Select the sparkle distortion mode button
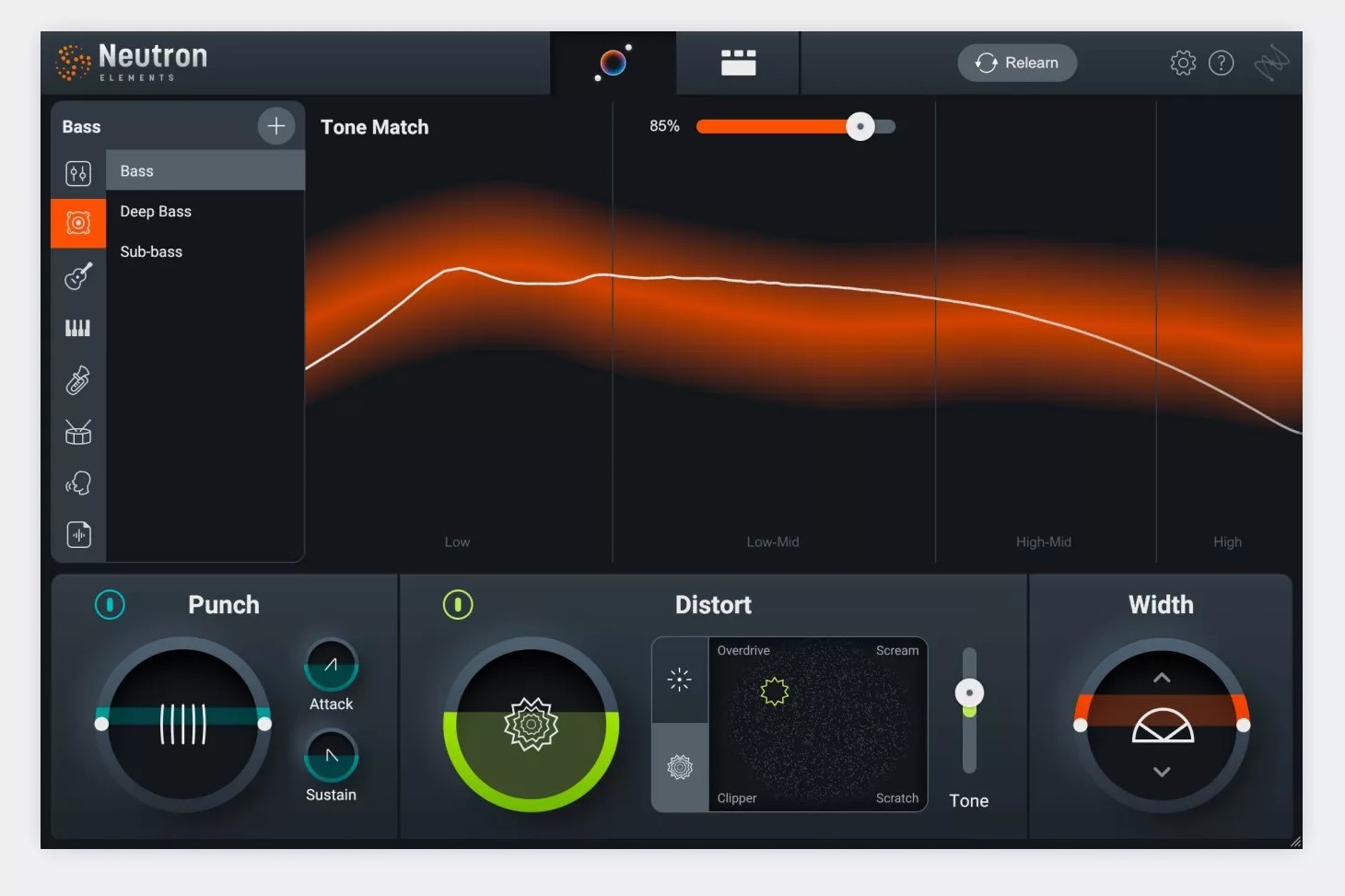1345x896 pixels. point(680,680)
